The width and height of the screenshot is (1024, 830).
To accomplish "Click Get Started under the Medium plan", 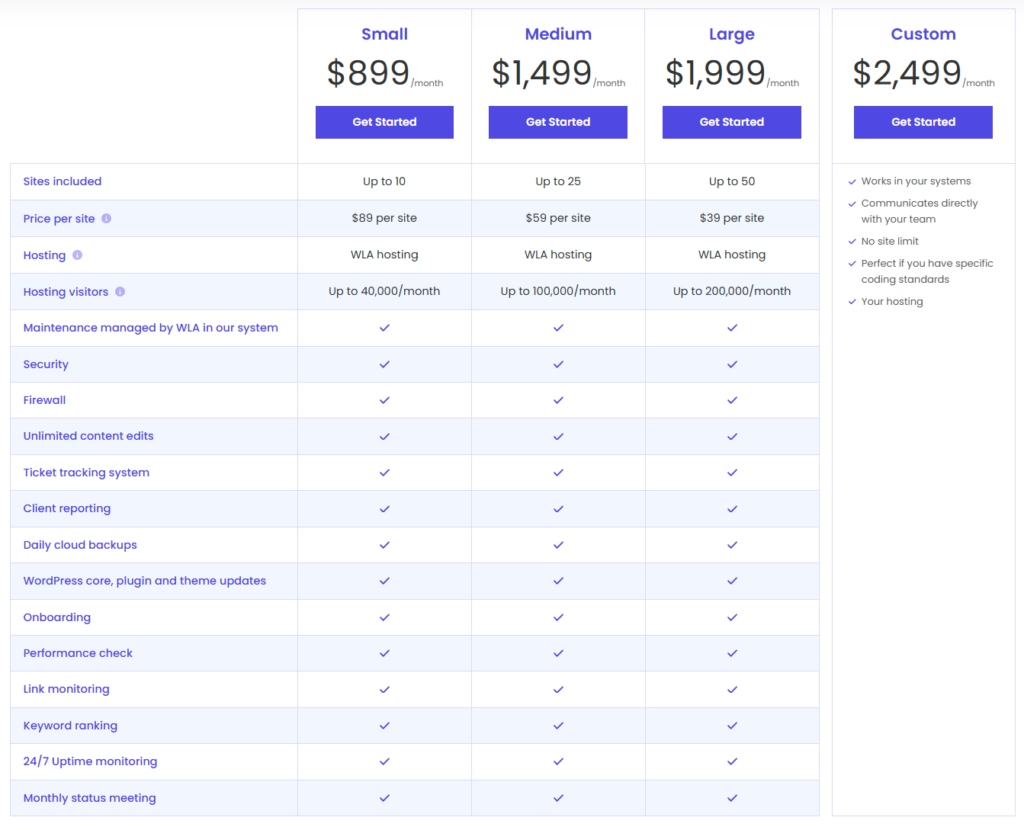I will [x=558, y=122].
